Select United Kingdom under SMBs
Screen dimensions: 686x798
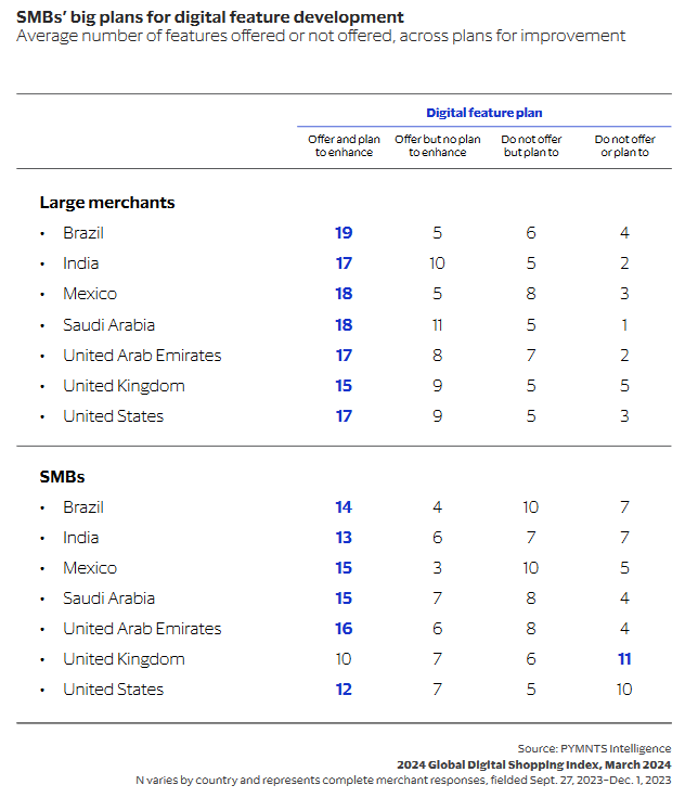pyautogui.click(x=123, y=659)
